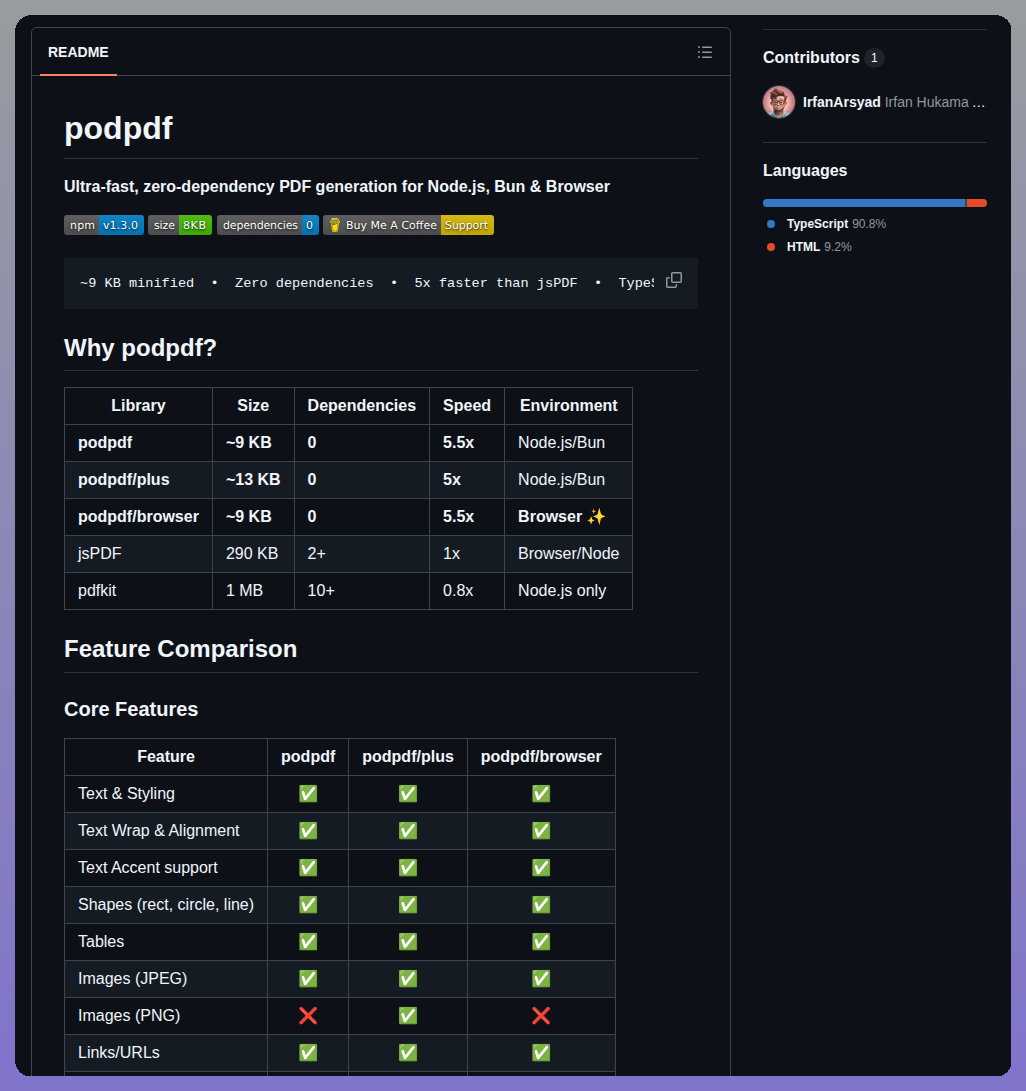Click green check for Images (PNG) under podpdf/plus

[x=408, y=1016]
